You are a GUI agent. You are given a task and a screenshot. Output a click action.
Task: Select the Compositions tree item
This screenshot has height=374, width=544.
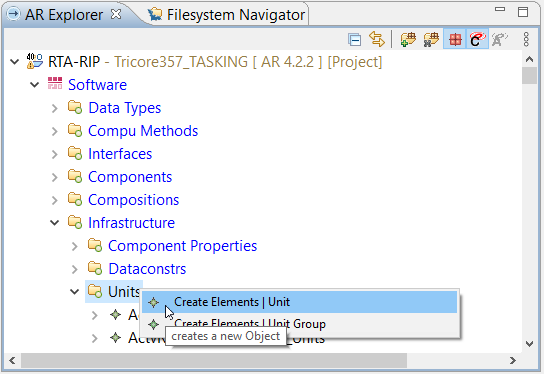click(x=134, y=200)
